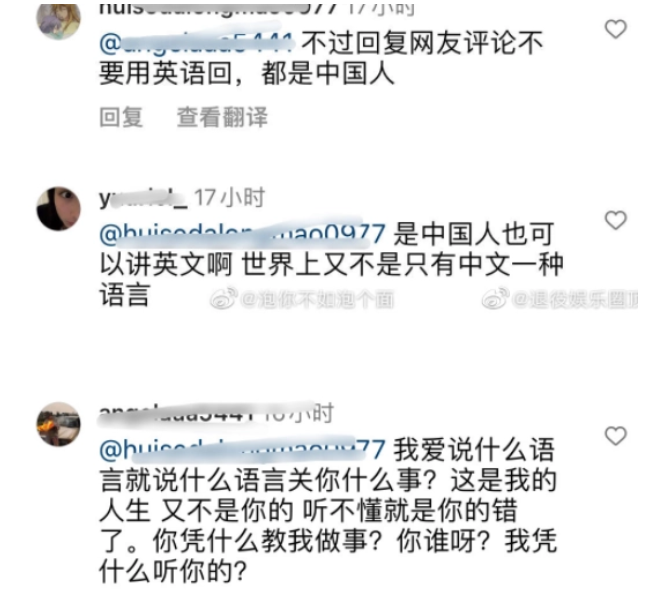Like the comment saying 都是中国人
This screenshot has width=648, height=608.
point(616,29)
